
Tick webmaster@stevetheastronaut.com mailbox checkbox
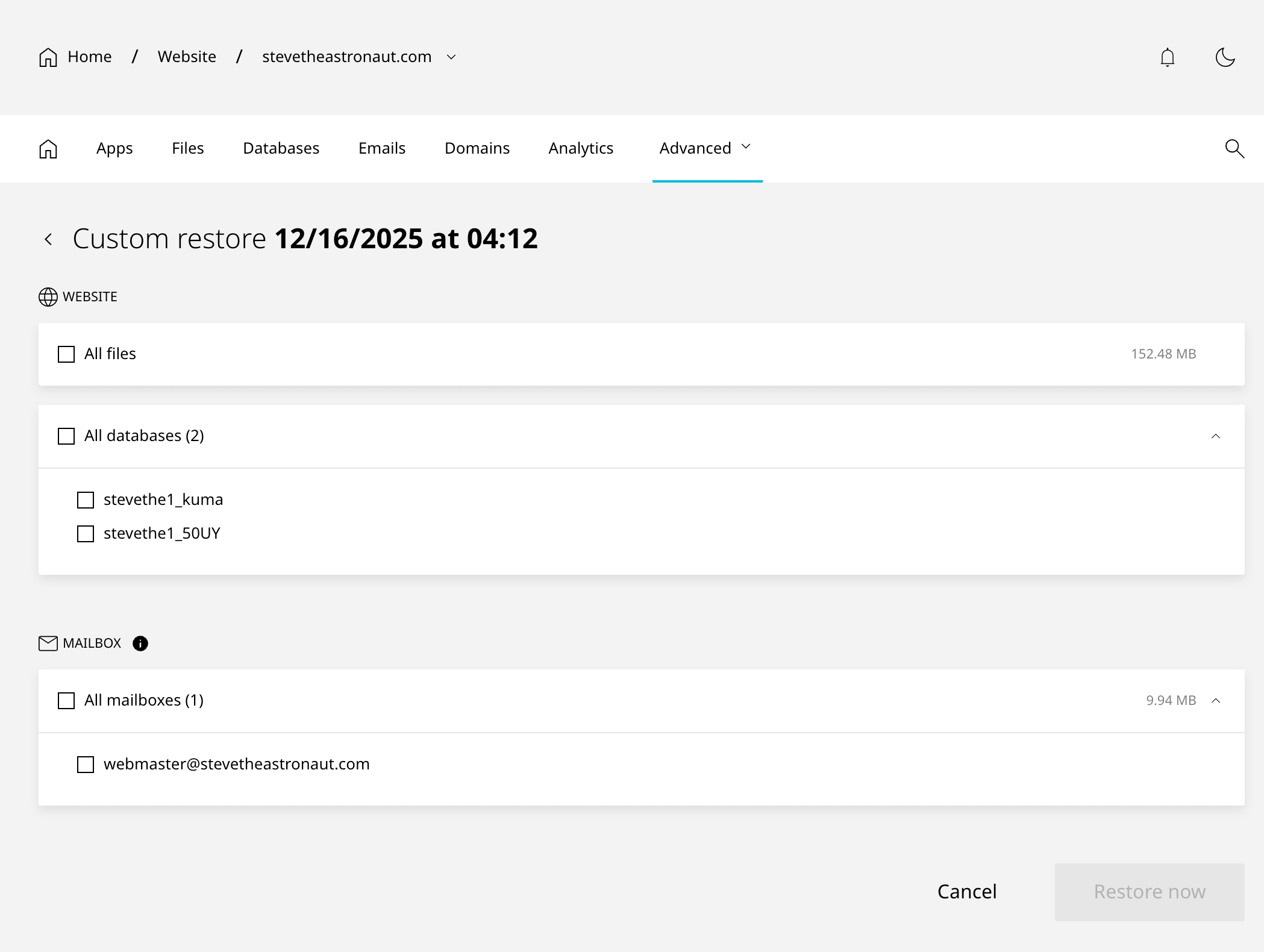[x=86, y=765]
